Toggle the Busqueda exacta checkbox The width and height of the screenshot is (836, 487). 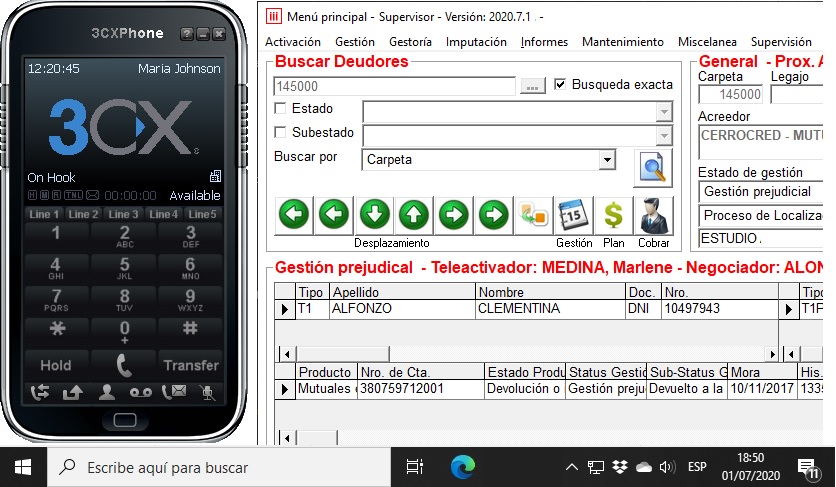560,85
